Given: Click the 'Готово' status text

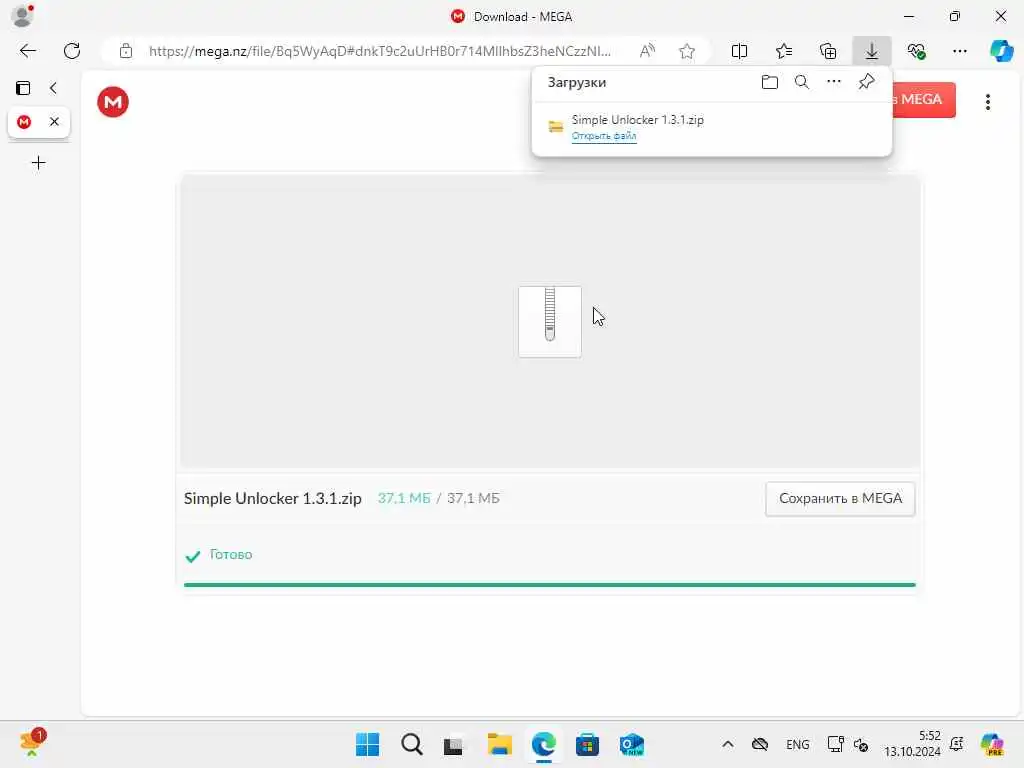Looking at the screenshot, I should coord(231,554).
